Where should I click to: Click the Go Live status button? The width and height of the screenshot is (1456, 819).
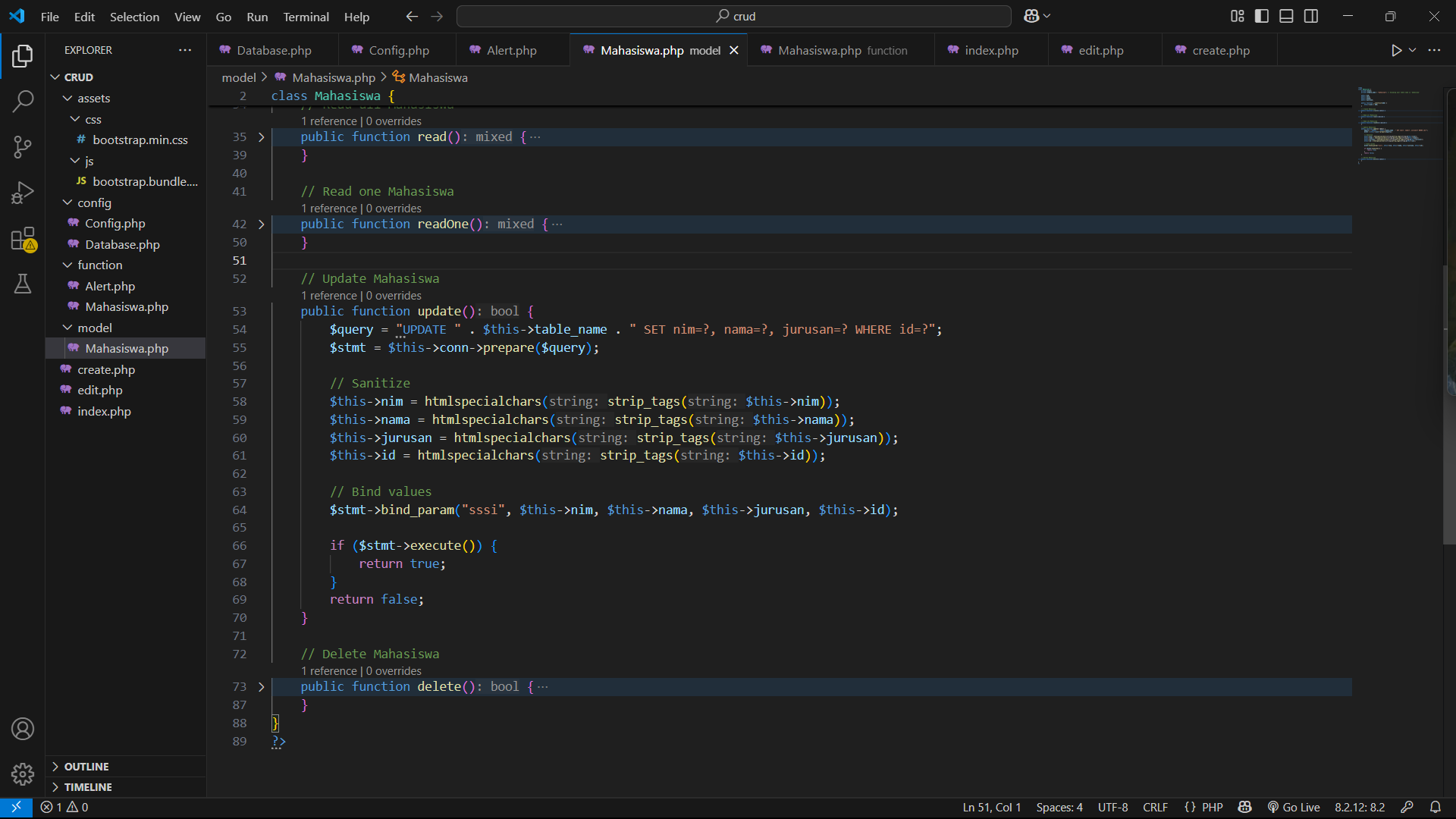1294,807
